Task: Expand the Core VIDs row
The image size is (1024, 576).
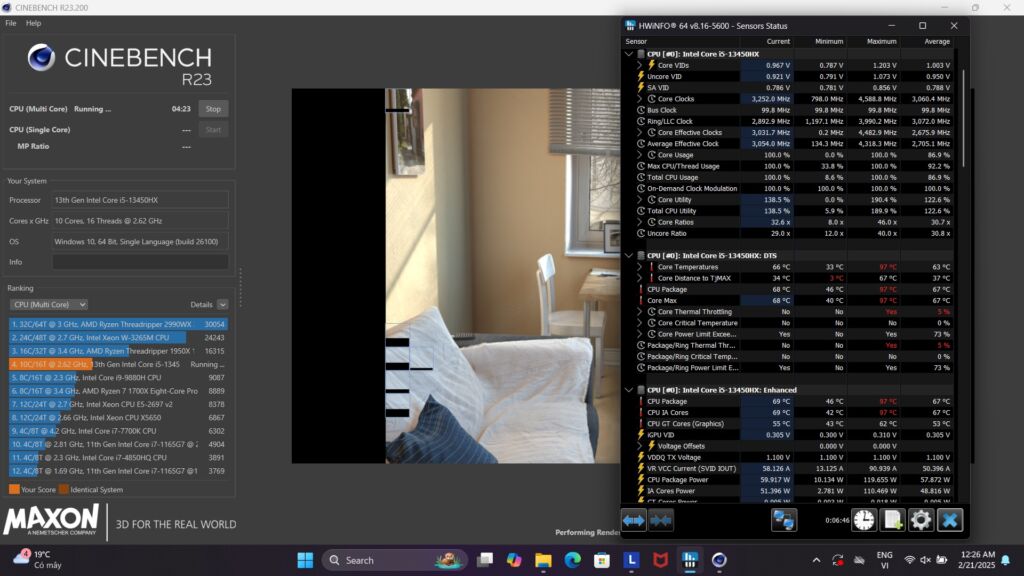Action: 639,65
